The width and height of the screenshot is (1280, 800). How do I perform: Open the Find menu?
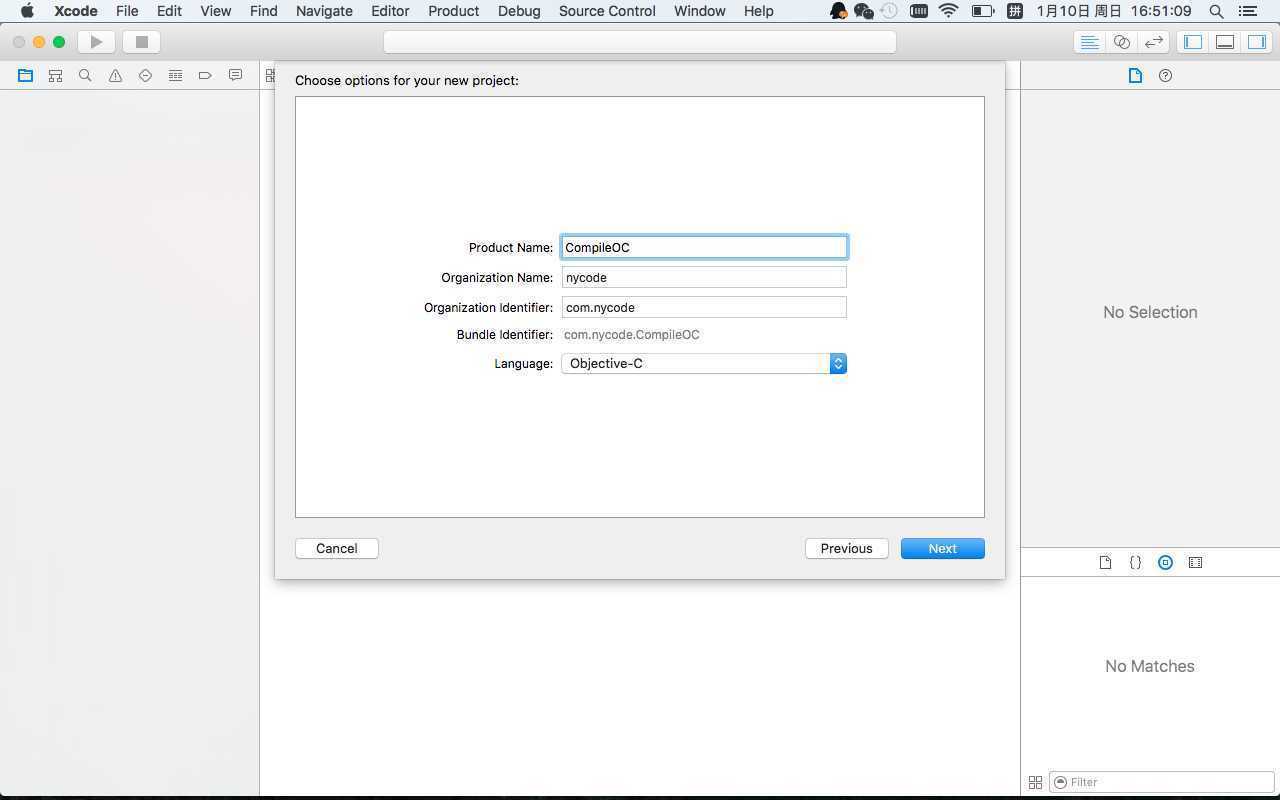[263, 11]
